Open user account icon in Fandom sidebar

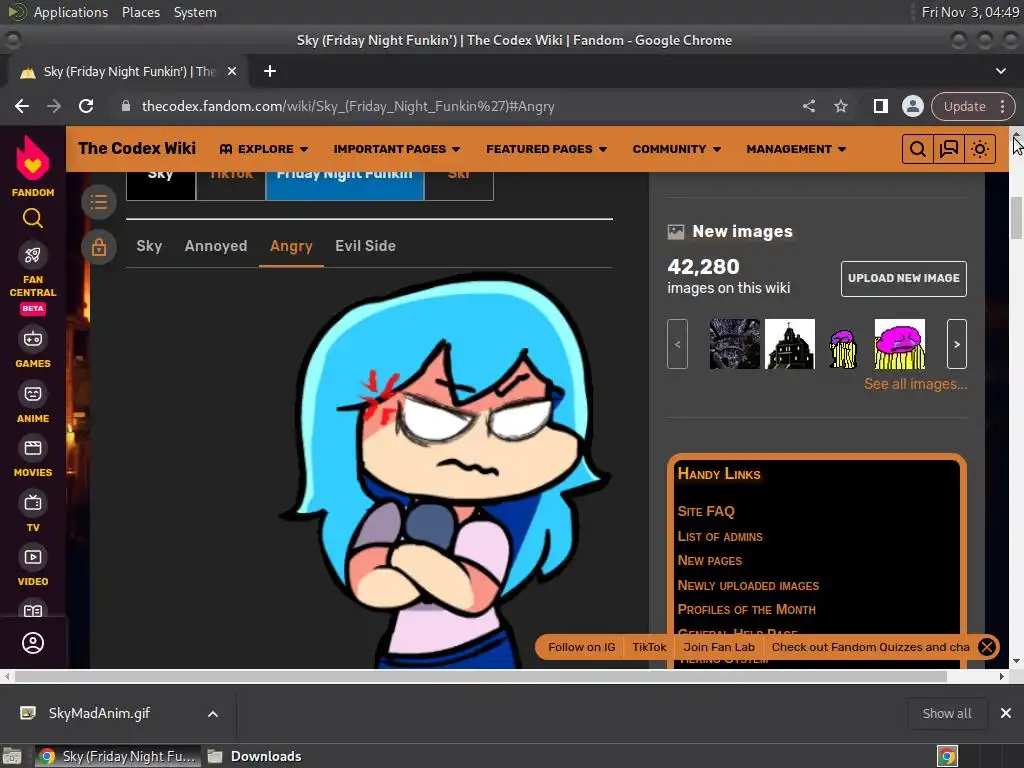click(x=33, y=643)
